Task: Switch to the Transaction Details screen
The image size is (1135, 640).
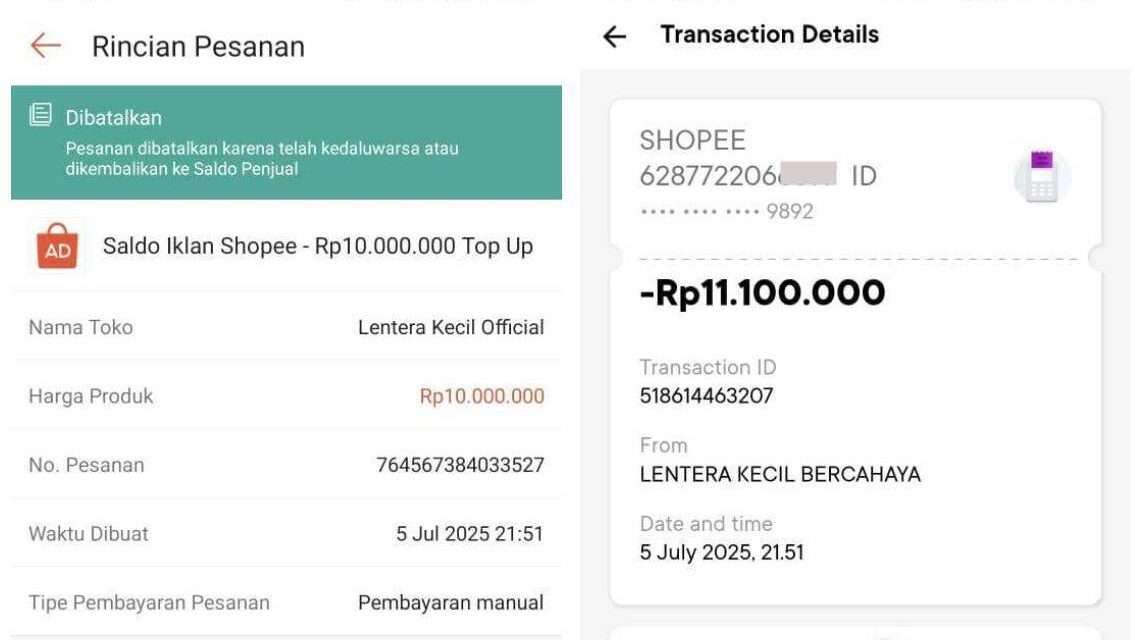Action: 768,34
